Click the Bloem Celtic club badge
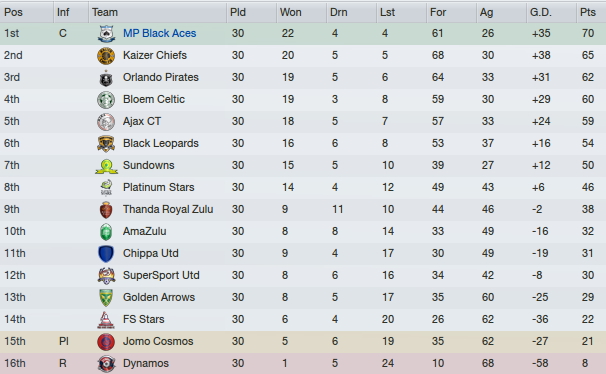The image size is (606, 374). click(x=106, y=100)
